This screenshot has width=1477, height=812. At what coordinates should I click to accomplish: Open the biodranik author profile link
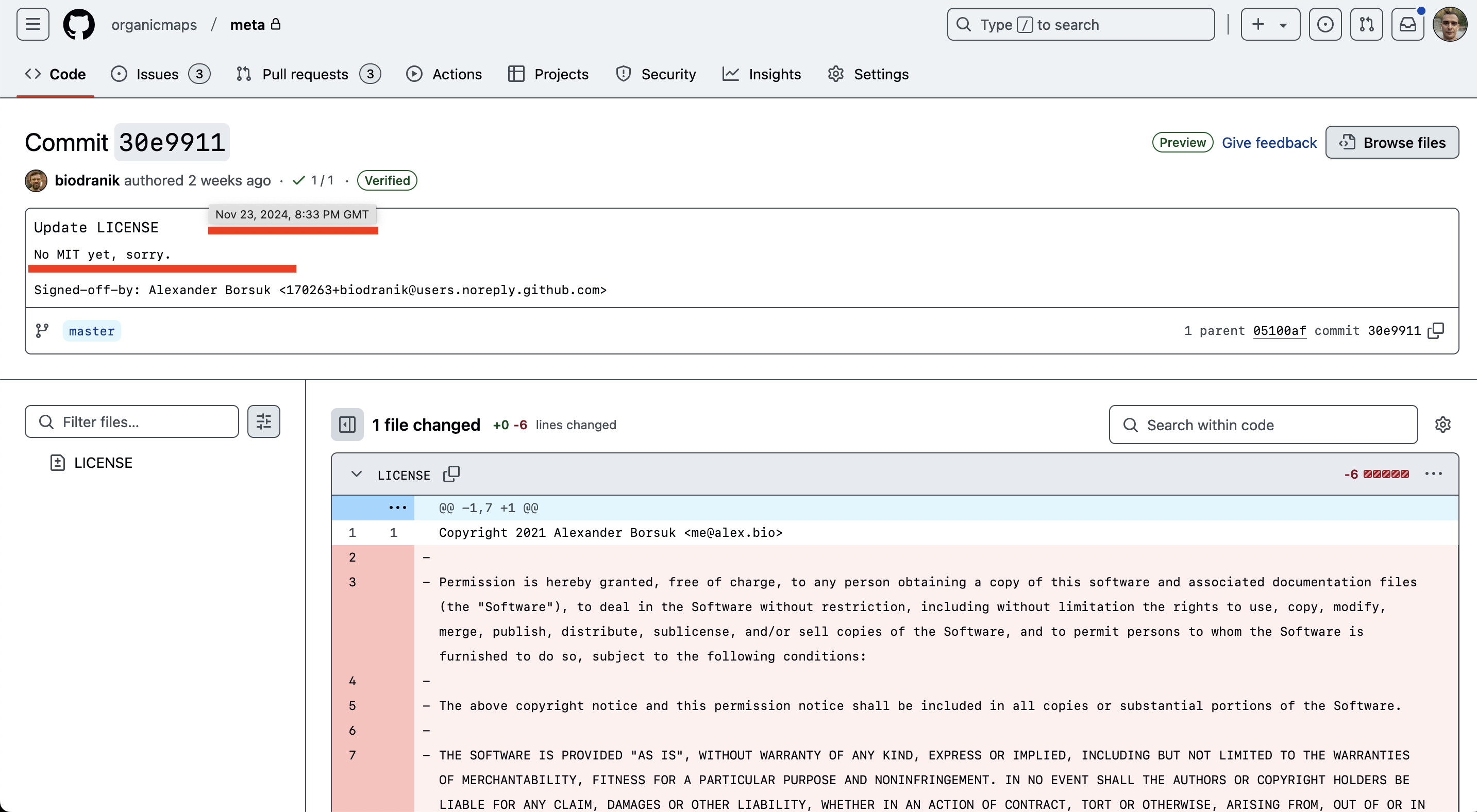click(x=87, y=180)
